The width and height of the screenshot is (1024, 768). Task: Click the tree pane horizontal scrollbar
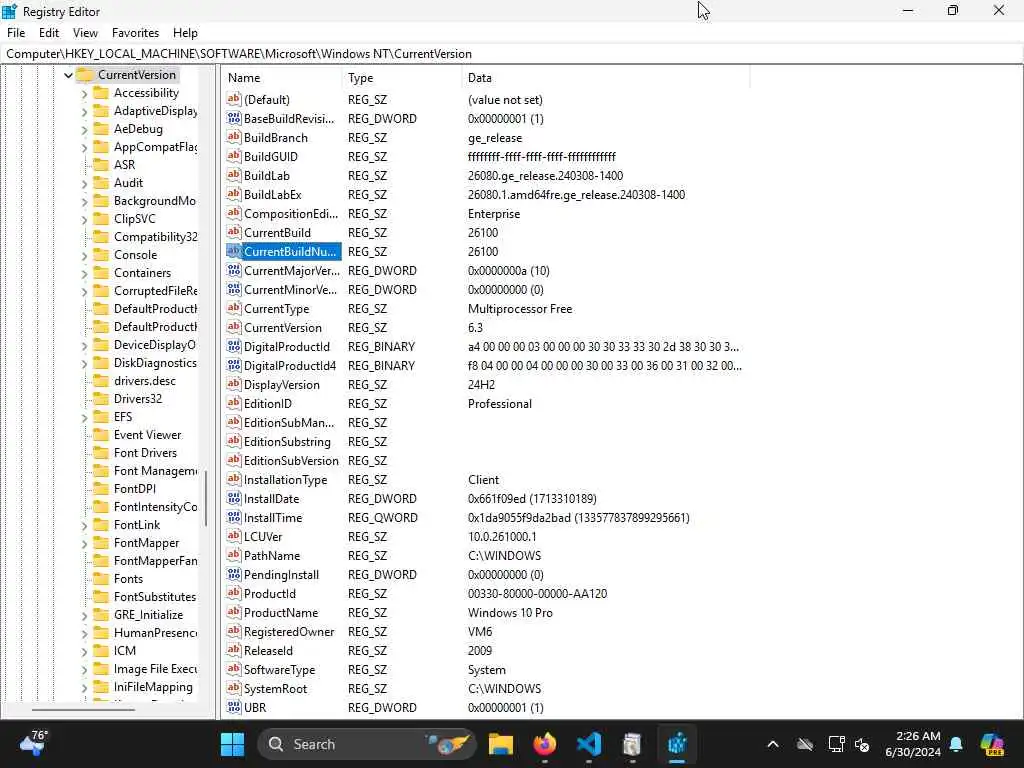83,709
